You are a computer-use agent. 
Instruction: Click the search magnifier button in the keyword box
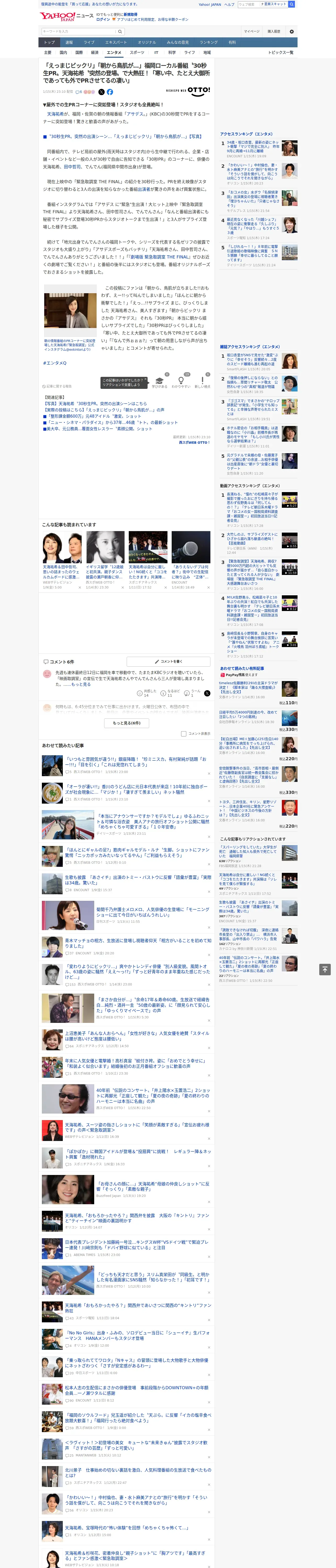click(x=120, y=31)
